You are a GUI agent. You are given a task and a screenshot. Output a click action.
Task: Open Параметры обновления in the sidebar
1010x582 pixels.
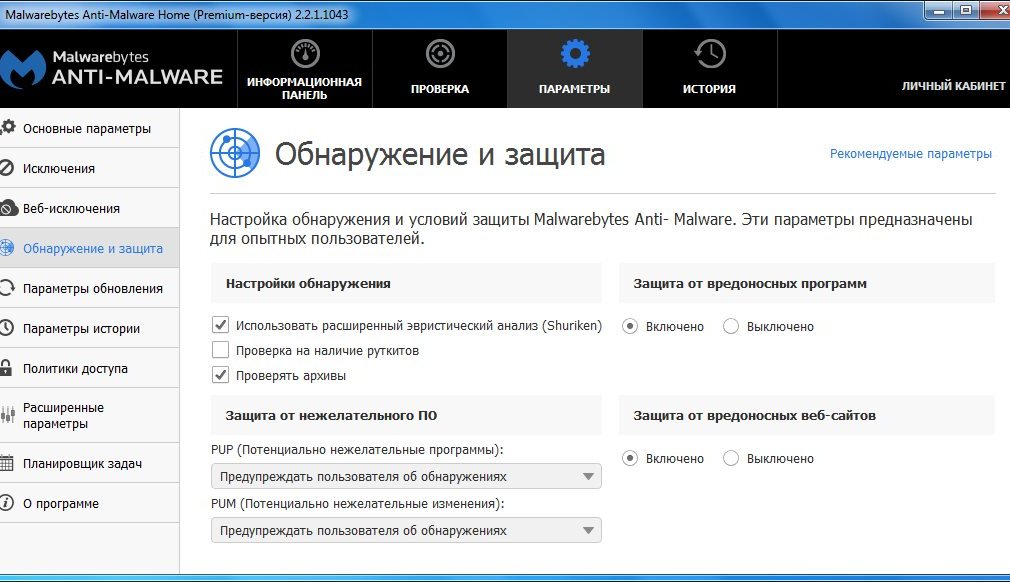[90, 288]
